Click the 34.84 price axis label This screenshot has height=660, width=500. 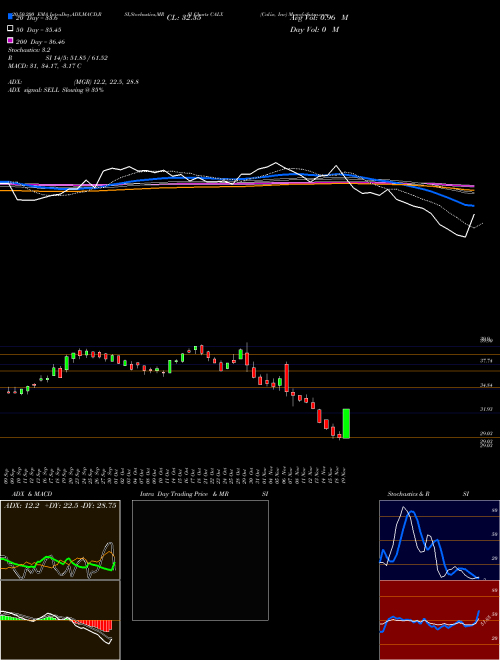(486, 385)
